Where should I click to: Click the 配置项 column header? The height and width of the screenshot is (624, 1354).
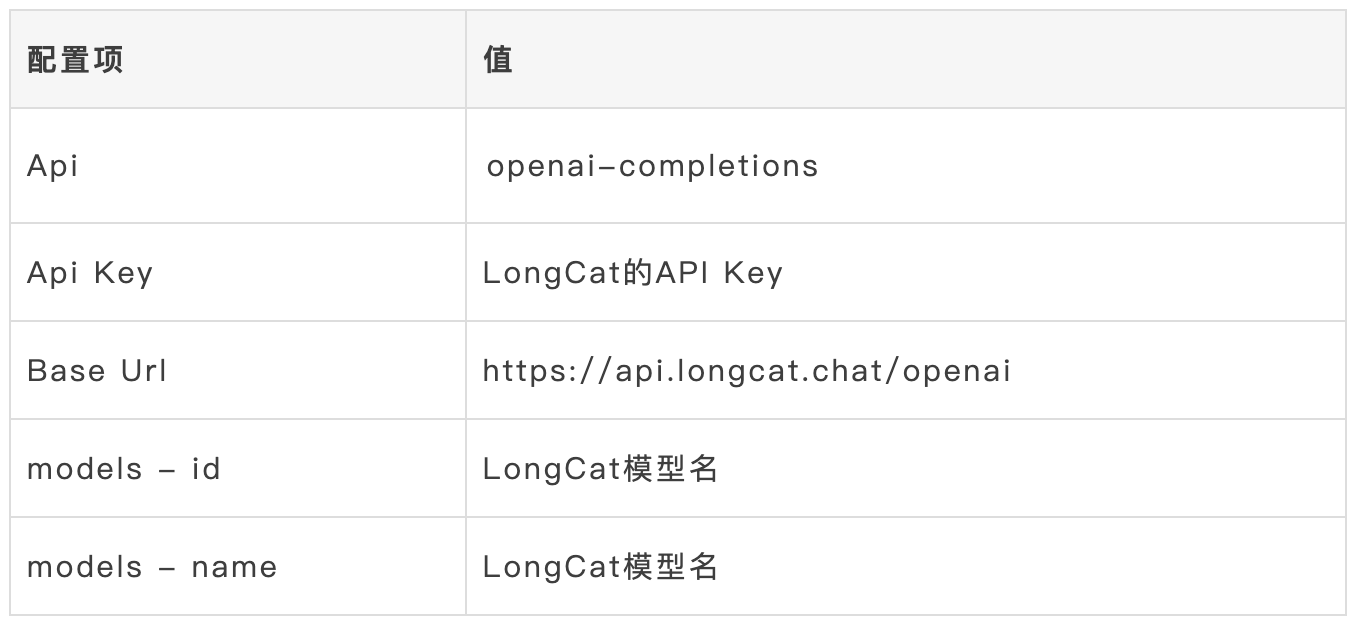[x=75, y=60]
